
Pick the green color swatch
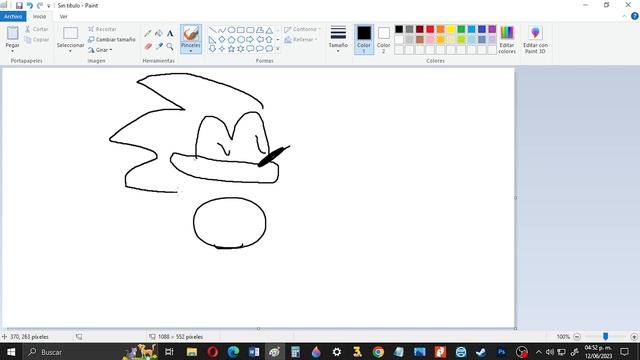tap(461, 29)
